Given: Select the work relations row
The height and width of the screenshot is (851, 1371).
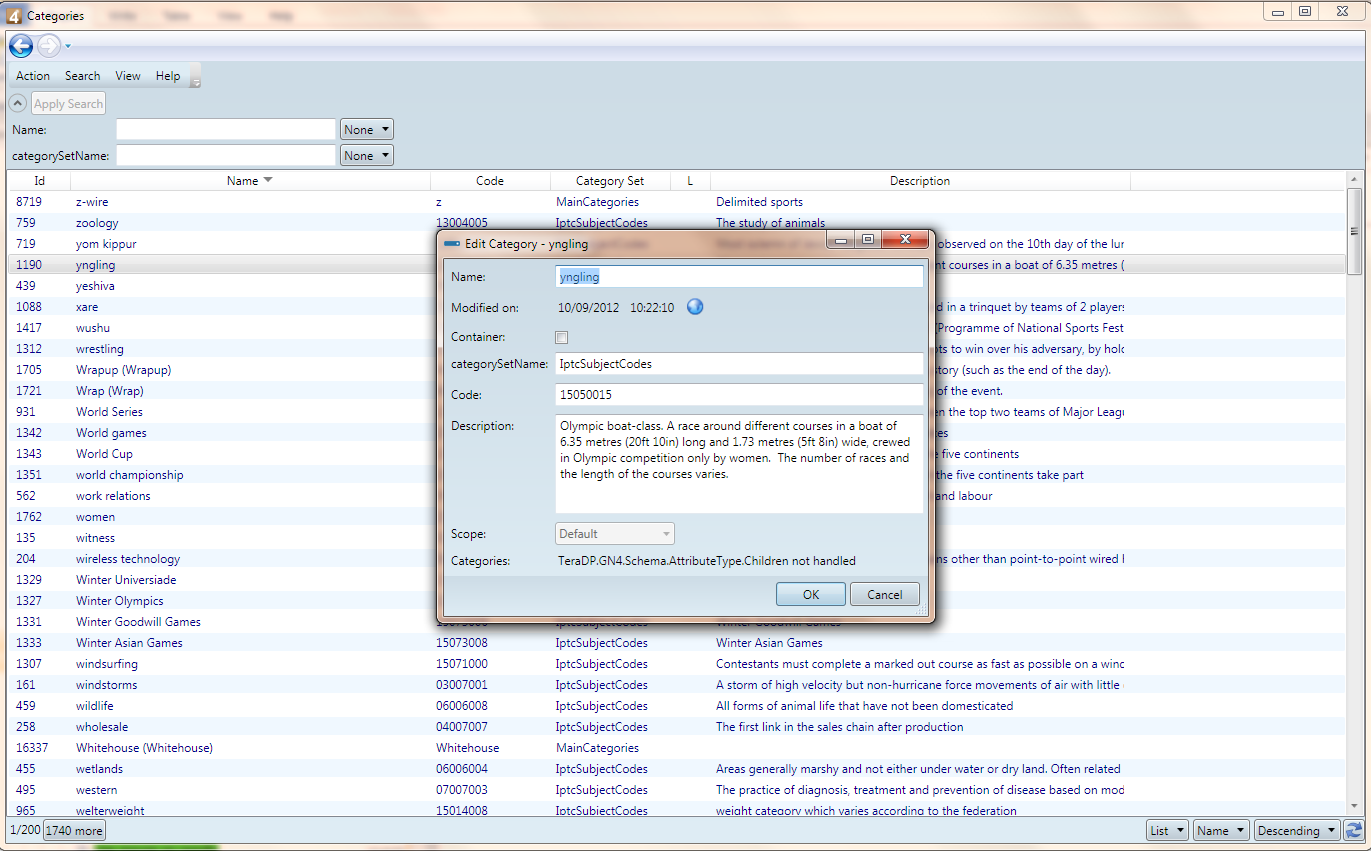Looking at the screenshot, I should 678,496.
